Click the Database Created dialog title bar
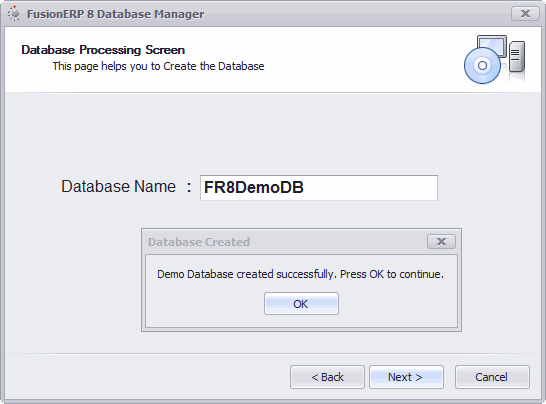This screenshot has height=404, width=546. [286, 242]
